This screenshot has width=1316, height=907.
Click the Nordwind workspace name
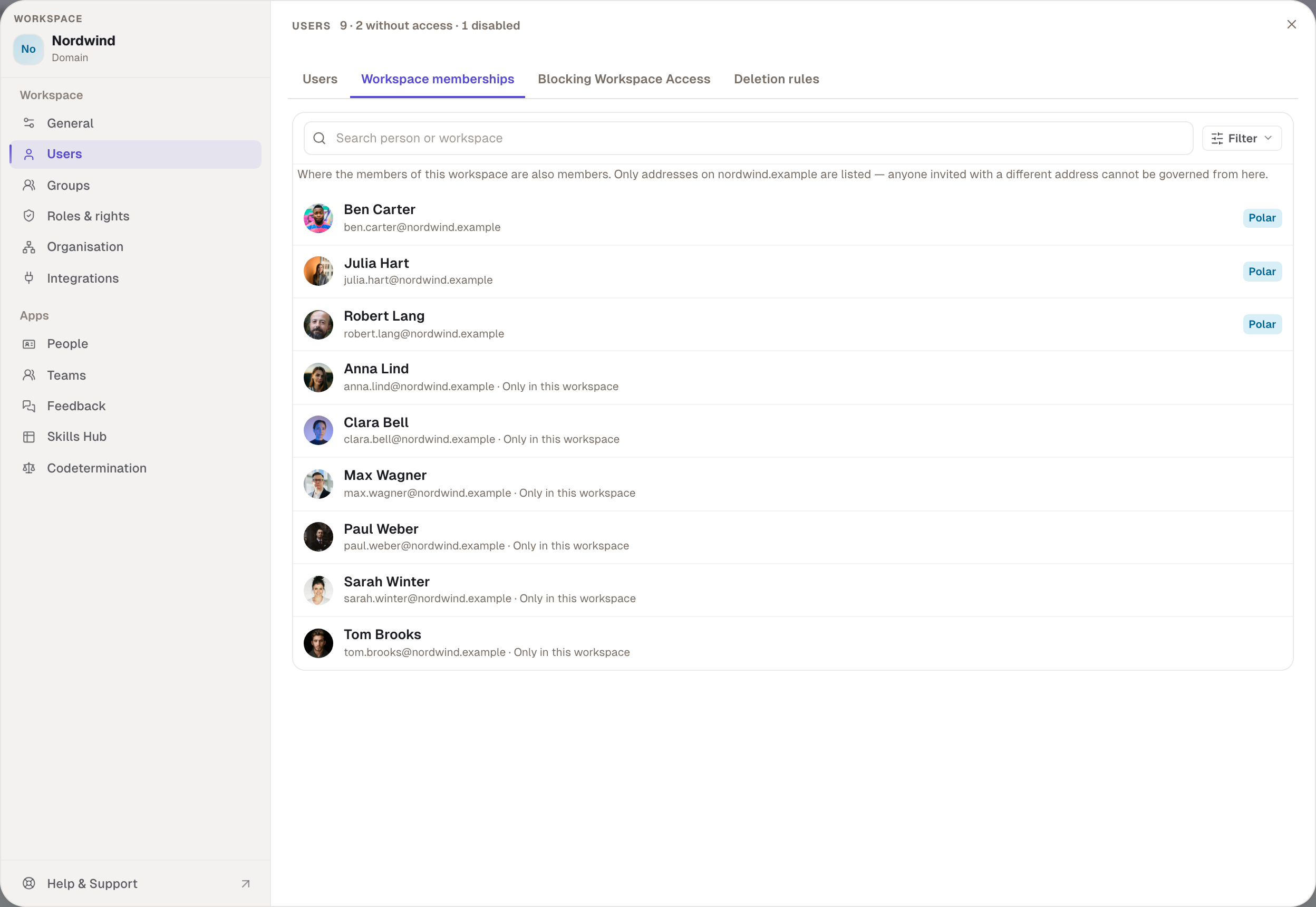[83, 41]
